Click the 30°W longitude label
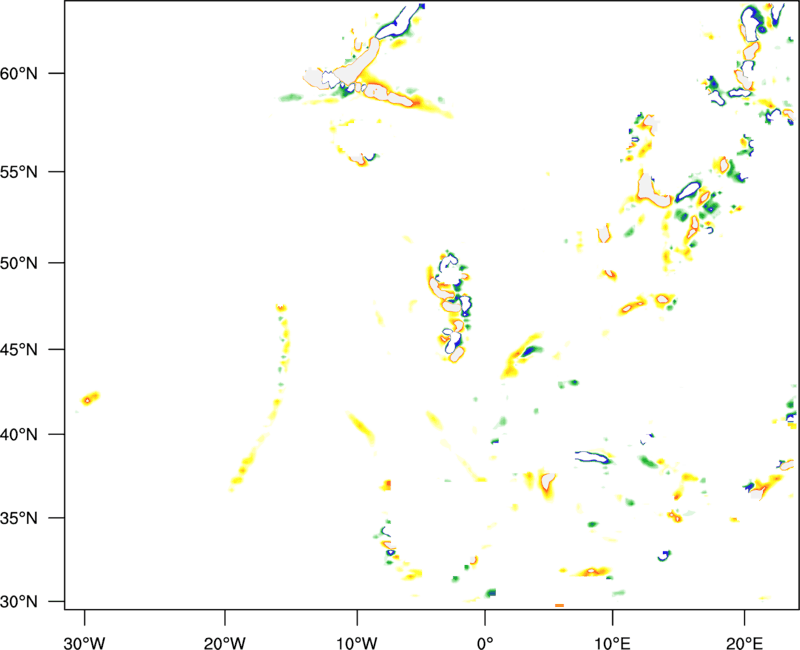The height and width of the screenshot is (650, 800). click(x=84, y=643)
